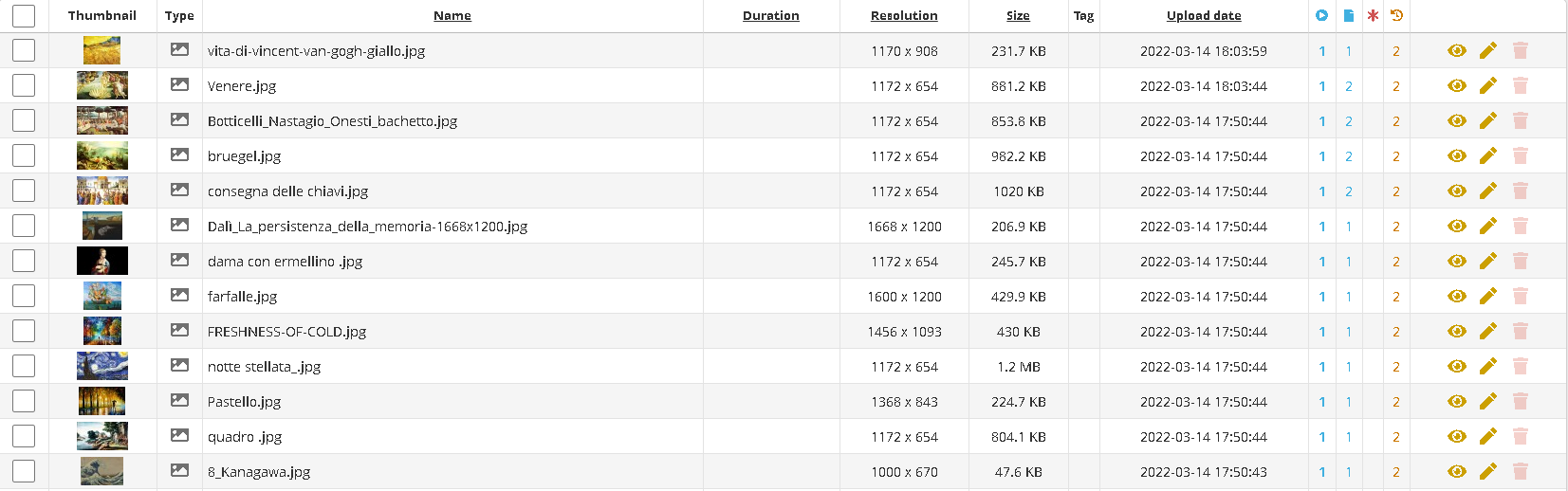1568x491 pixels.
Task: Check the select-all checkbox in the header
Action: point(24,15)
